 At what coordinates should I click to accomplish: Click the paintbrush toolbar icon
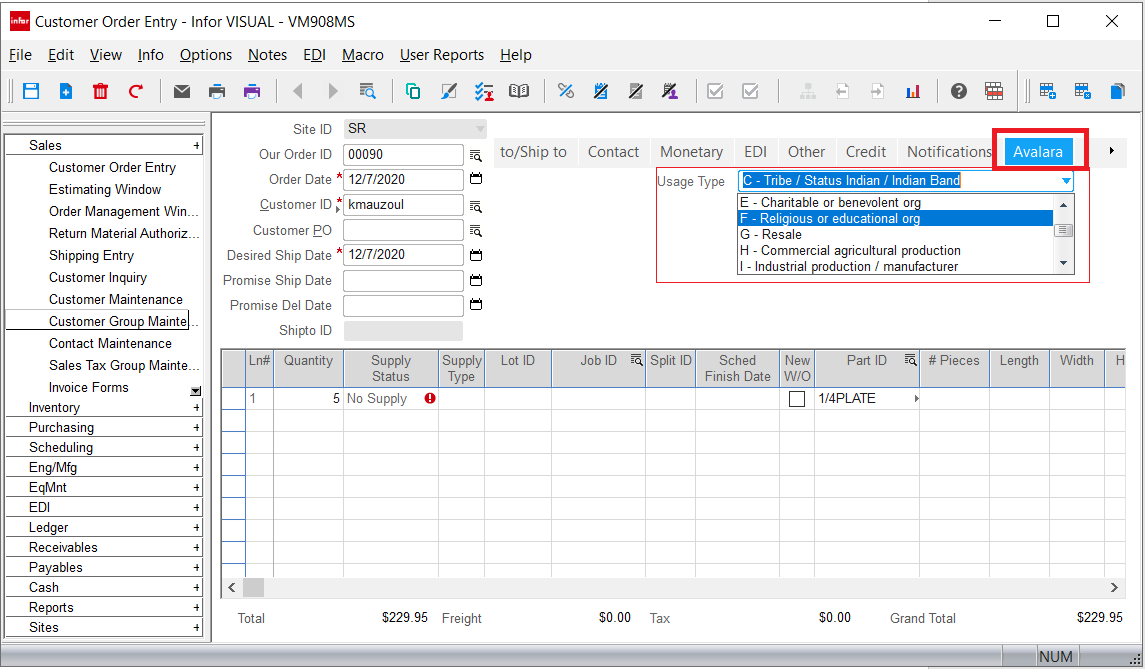pos(448,91)
